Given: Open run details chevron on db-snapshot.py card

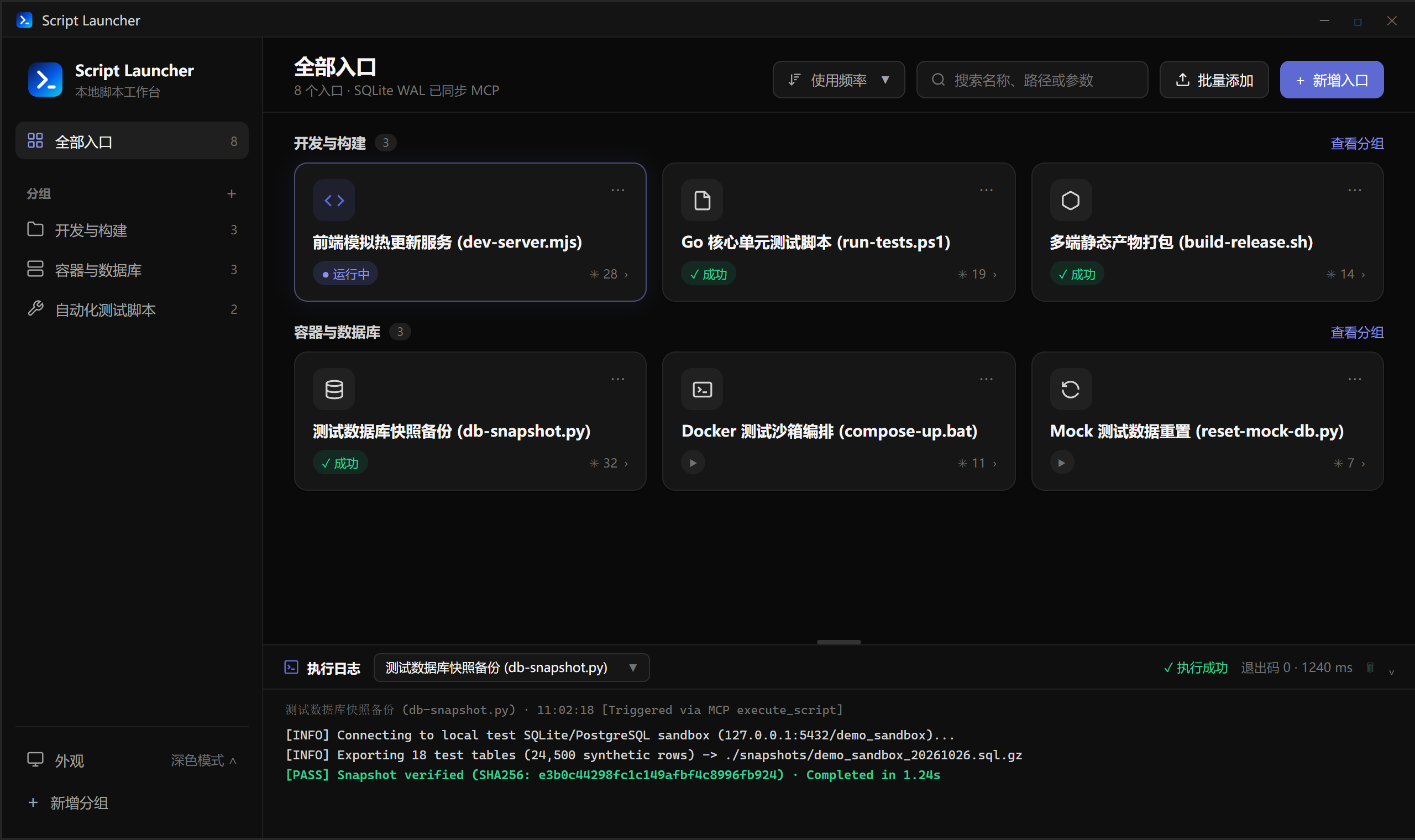Looking at the screenshot, I should (x=627, y=464).
